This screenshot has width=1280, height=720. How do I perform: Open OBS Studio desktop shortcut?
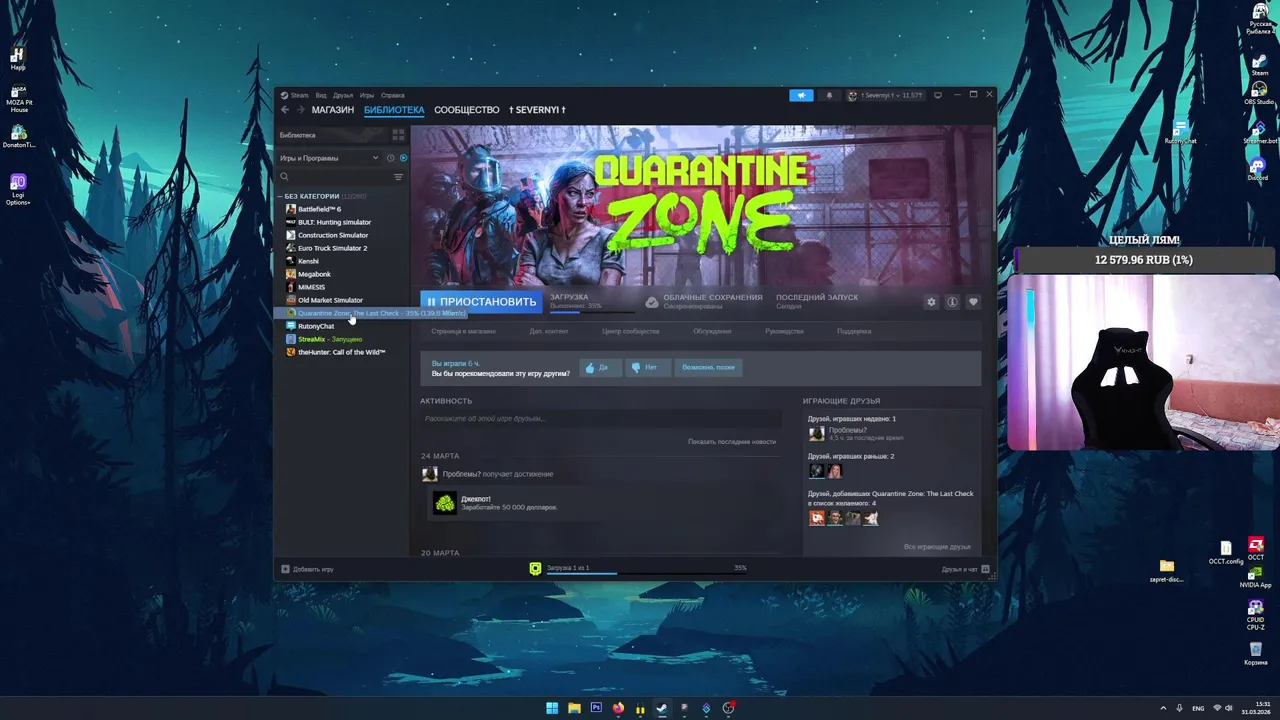point(1258,92)
